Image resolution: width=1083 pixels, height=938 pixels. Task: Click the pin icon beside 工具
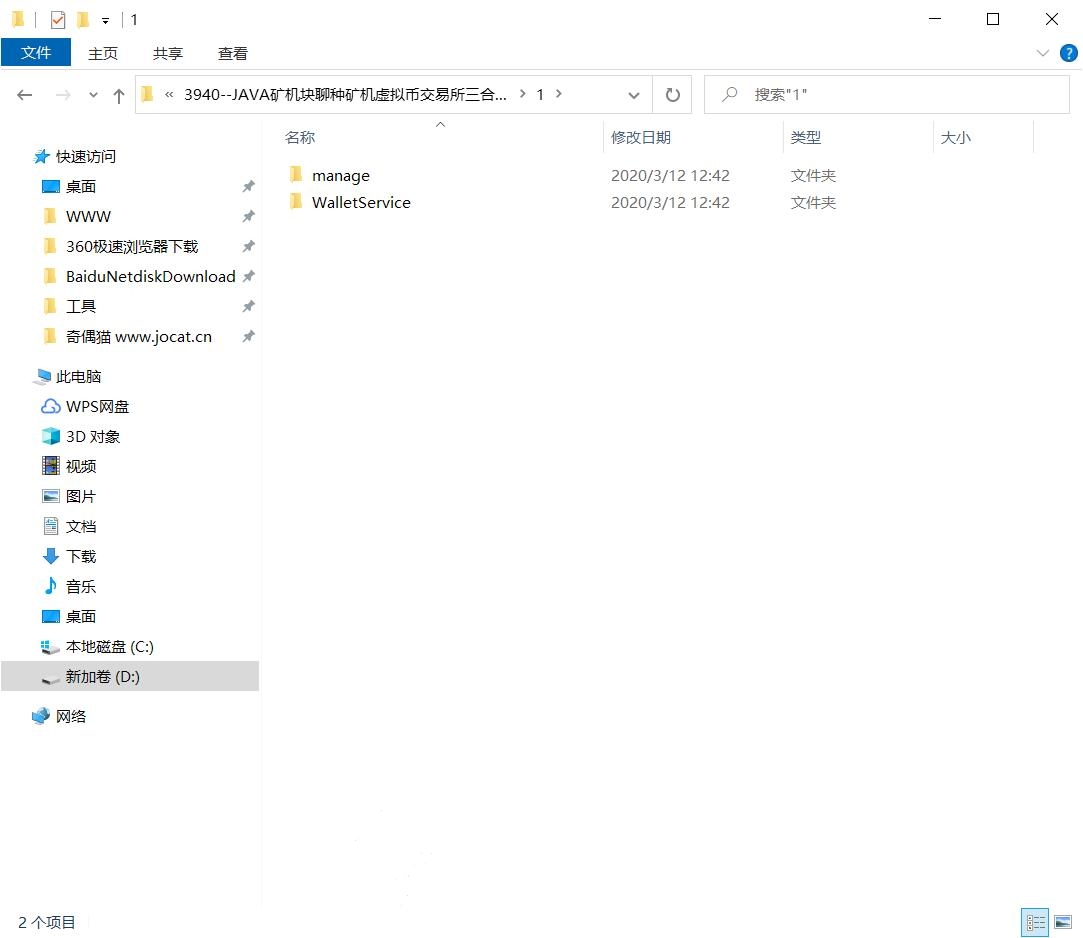[x=249, y=306]
